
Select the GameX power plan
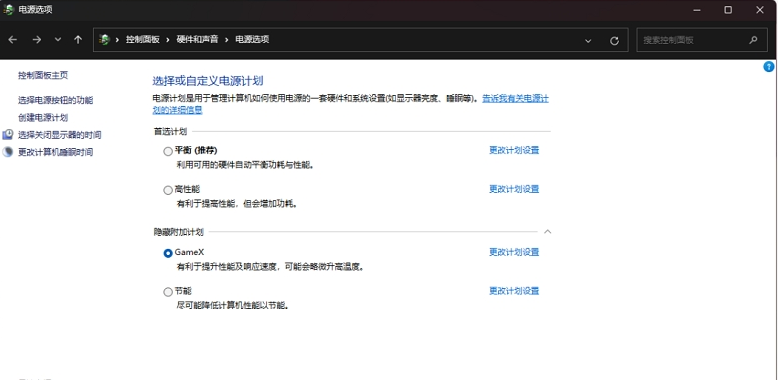point(168,253)
